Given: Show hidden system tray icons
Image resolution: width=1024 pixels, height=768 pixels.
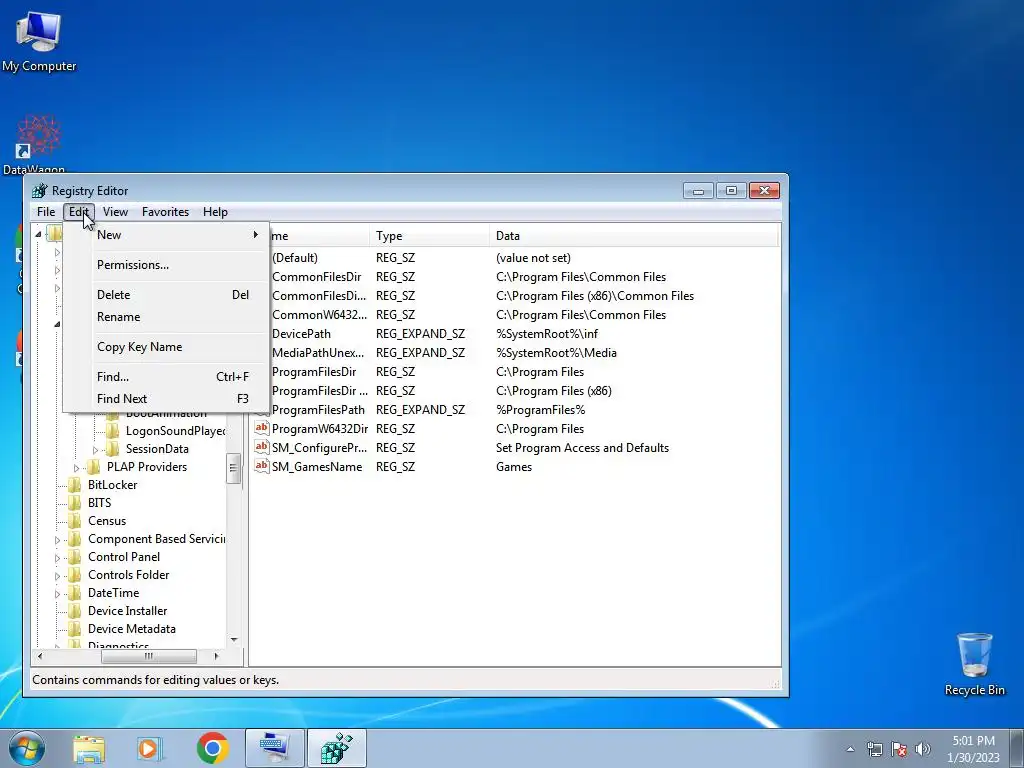Looking at the screenshot, I should (x=850, y=749).
